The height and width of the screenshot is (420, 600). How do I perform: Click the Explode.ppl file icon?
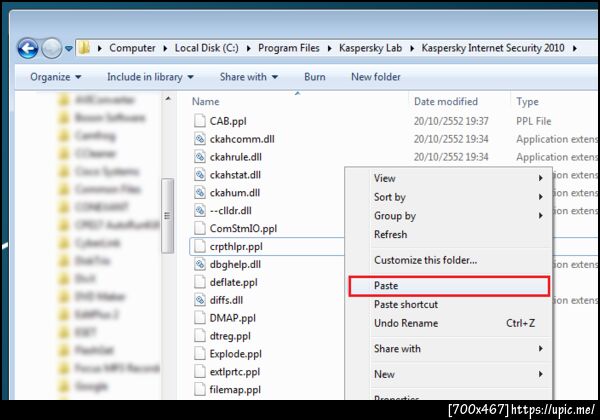tap(200, 354)
